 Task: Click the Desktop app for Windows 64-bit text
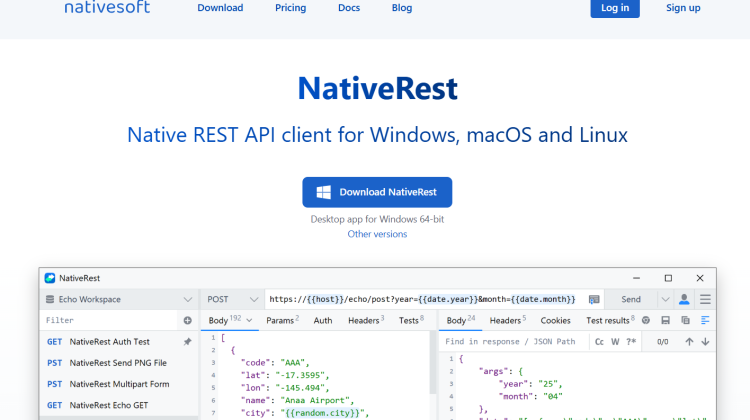pos(377,219)
